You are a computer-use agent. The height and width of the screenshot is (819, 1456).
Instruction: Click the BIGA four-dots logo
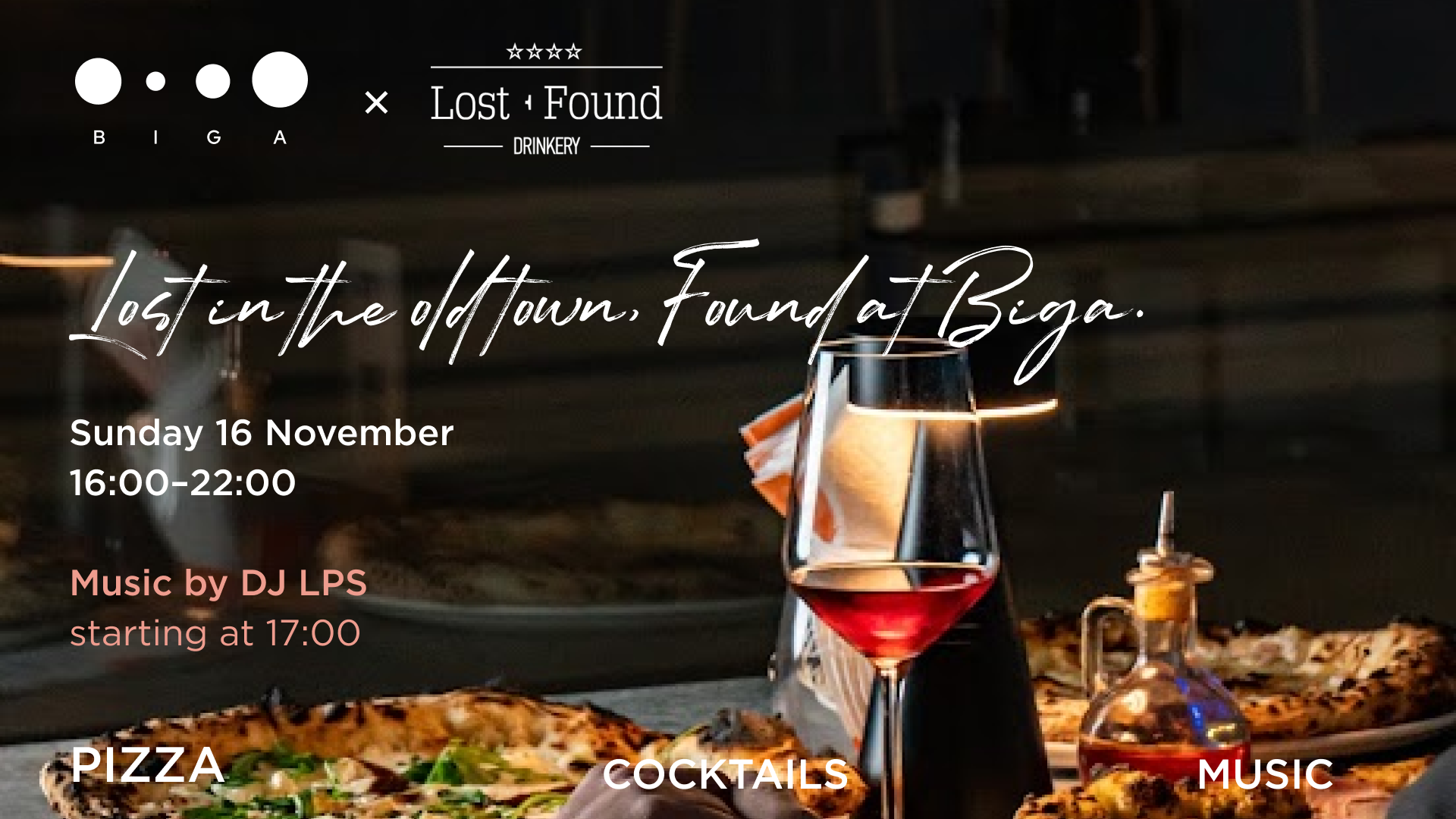191,99
